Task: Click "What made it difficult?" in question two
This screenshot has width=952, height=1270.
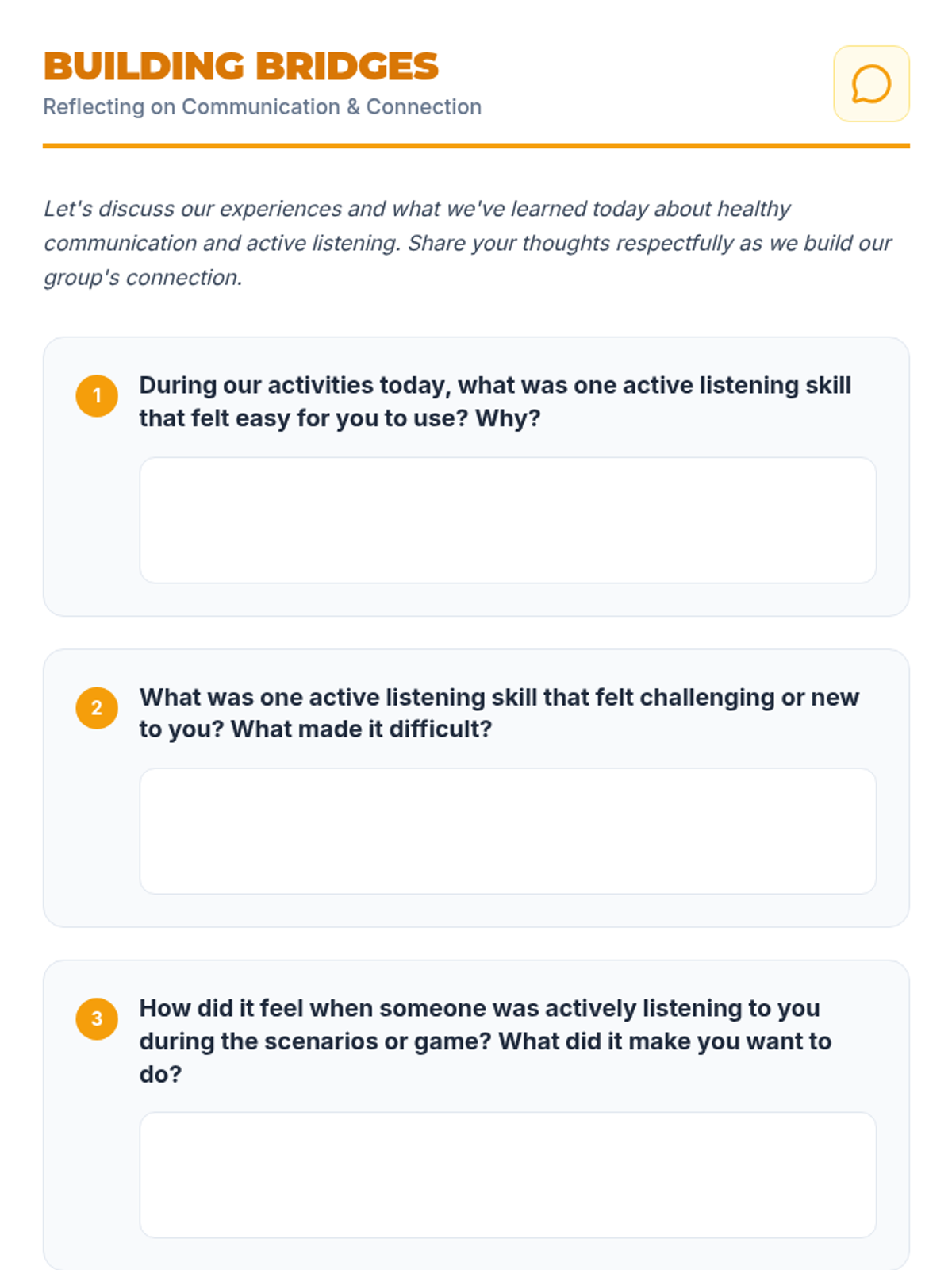Action: coord(361,729)
